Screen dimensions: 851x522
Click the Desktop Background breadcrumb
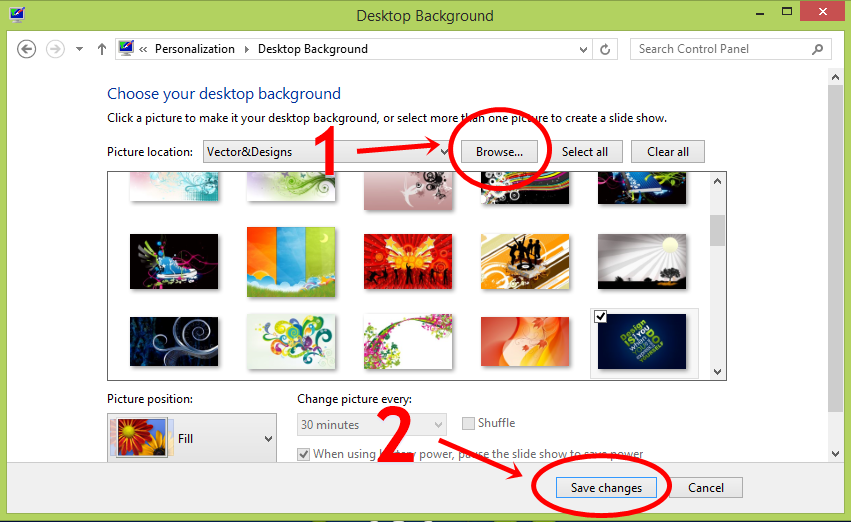[x=313, y=49]
